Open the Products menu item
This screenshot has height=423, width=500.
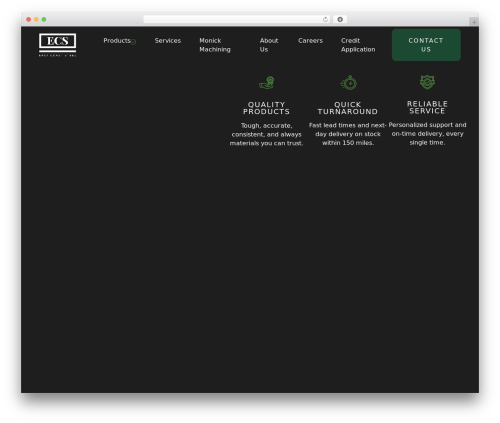(x=117, y=41)
